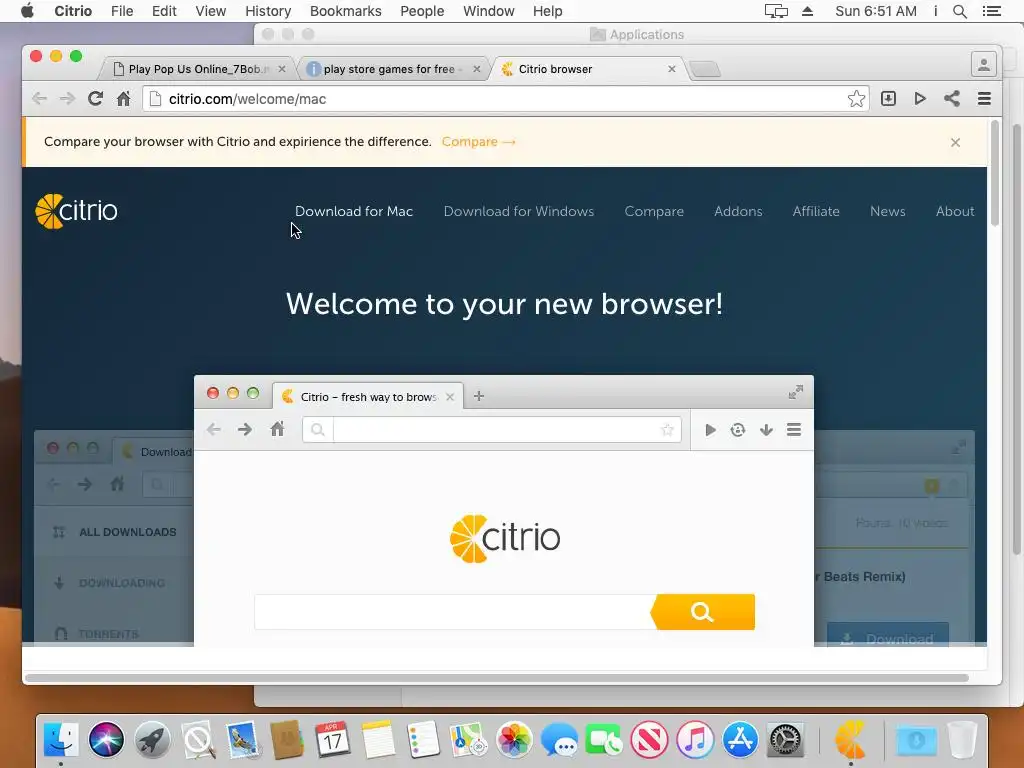
Task: Reload the current page
Action: point(95,99)
